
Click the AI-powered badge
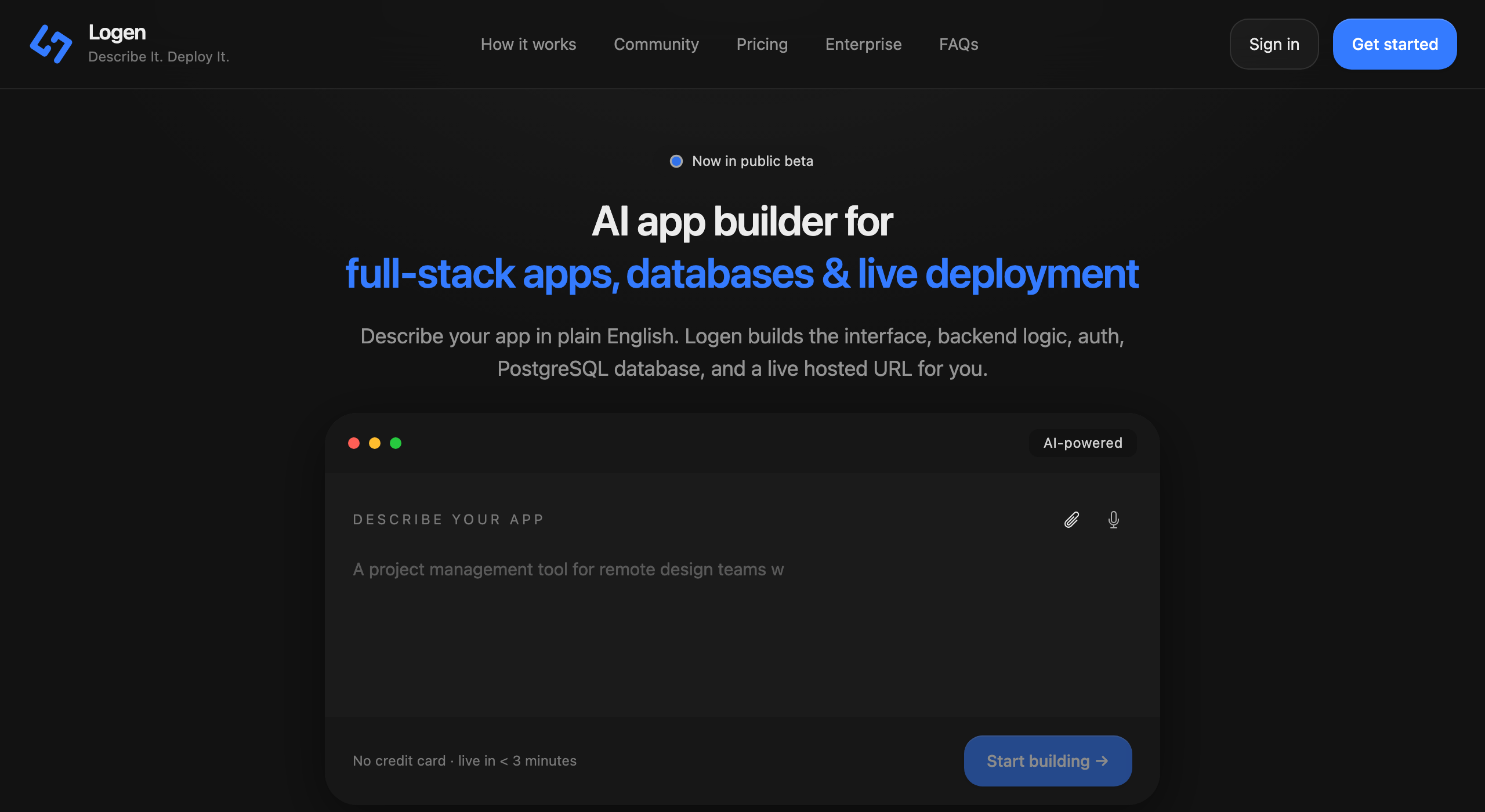tap(1082, 443)
